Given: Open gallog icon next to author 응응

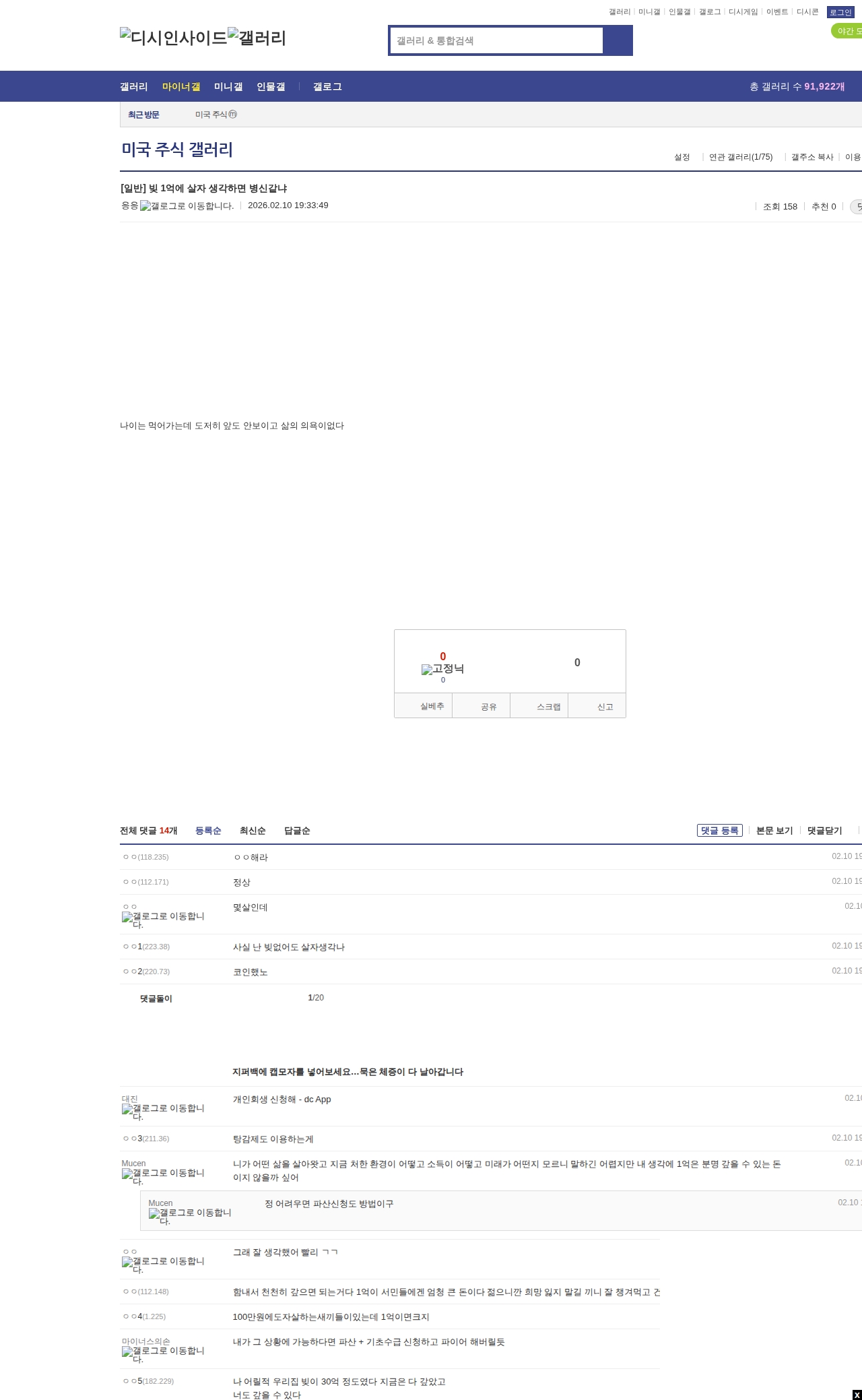Looking at the screenshot, I should click(187, 206).
